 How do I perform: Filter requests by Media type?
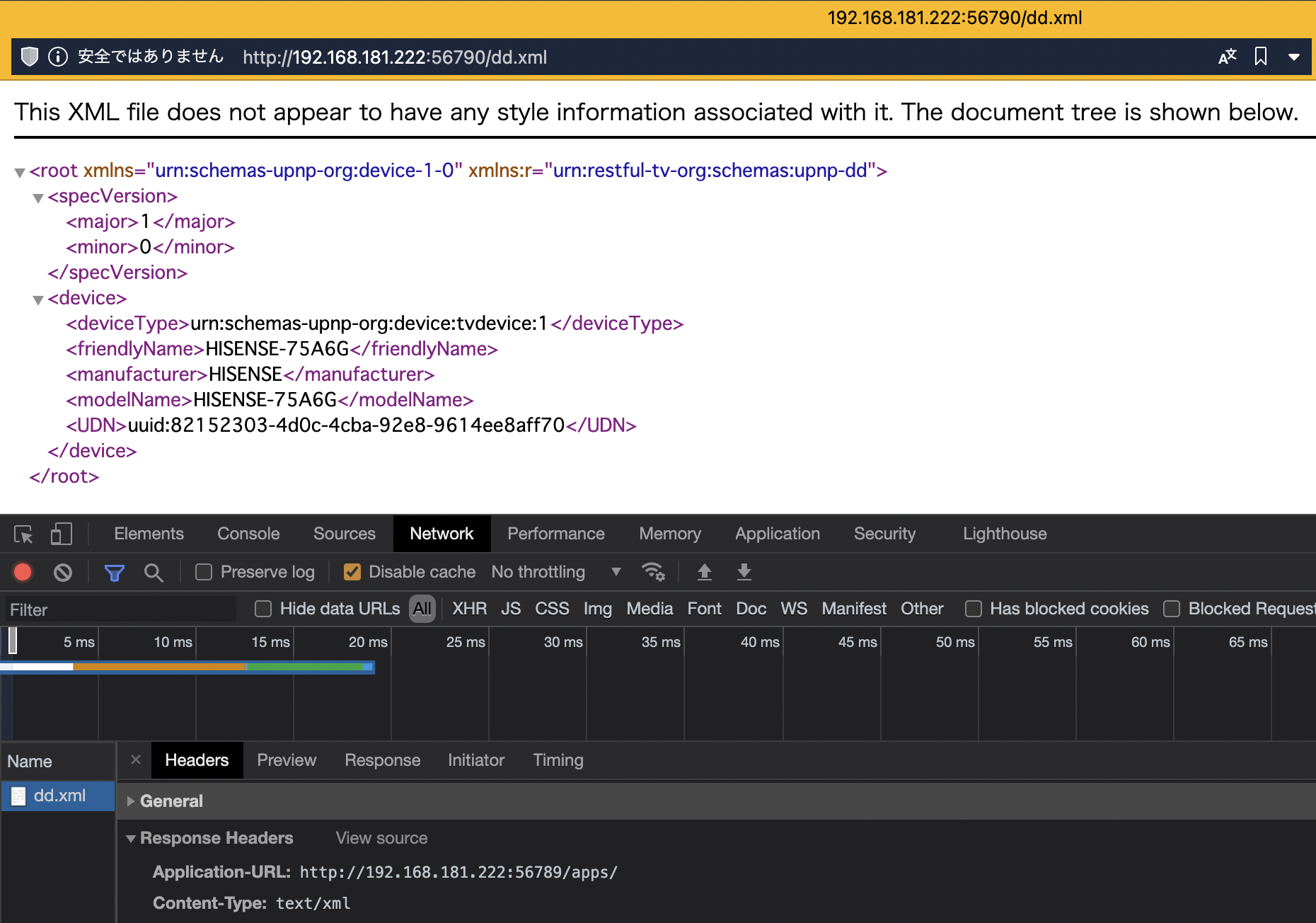click(650, 609)
